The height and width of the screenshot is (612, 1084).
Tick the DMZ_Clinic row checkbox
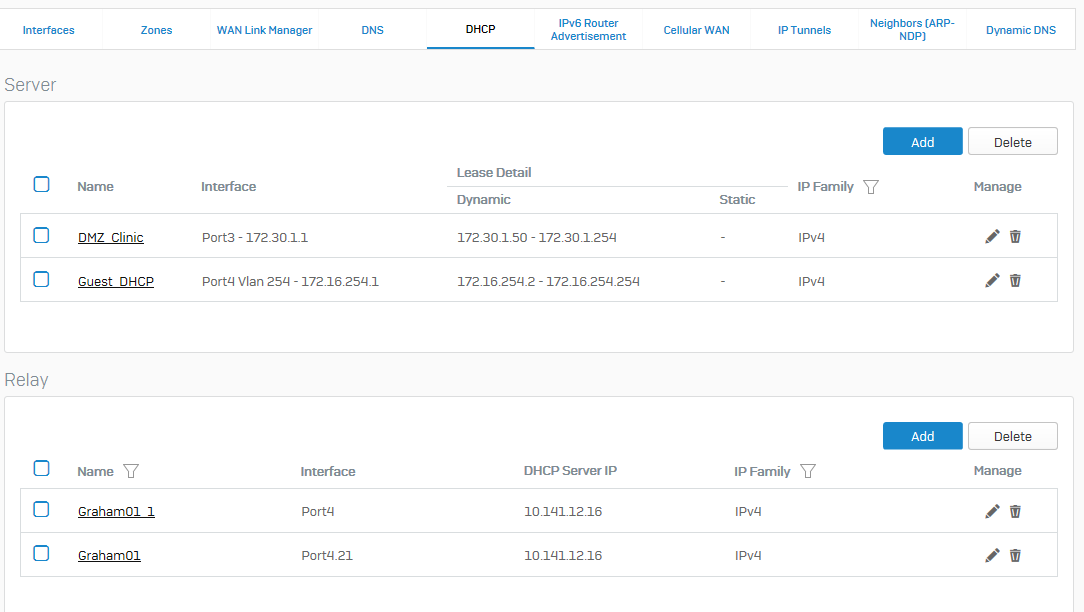point(41,235)
